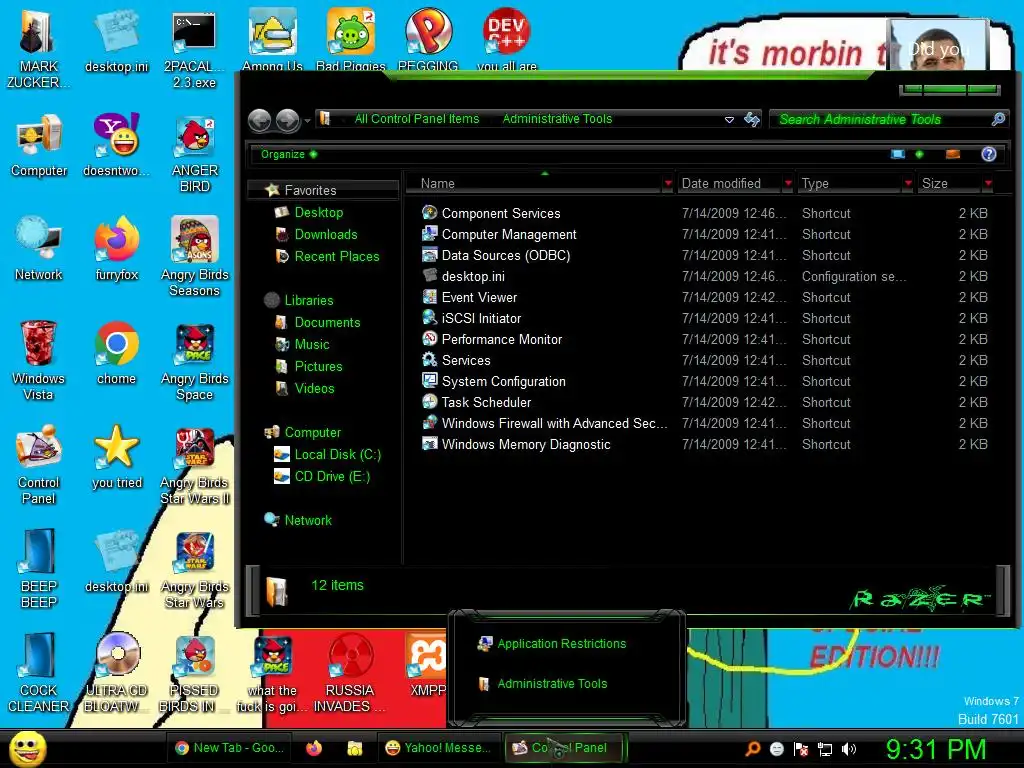The width and height of the screenshot is (1024, 768).
Task: Switch to New Tab - Goo... taskbar button
Action: point(229,748)
